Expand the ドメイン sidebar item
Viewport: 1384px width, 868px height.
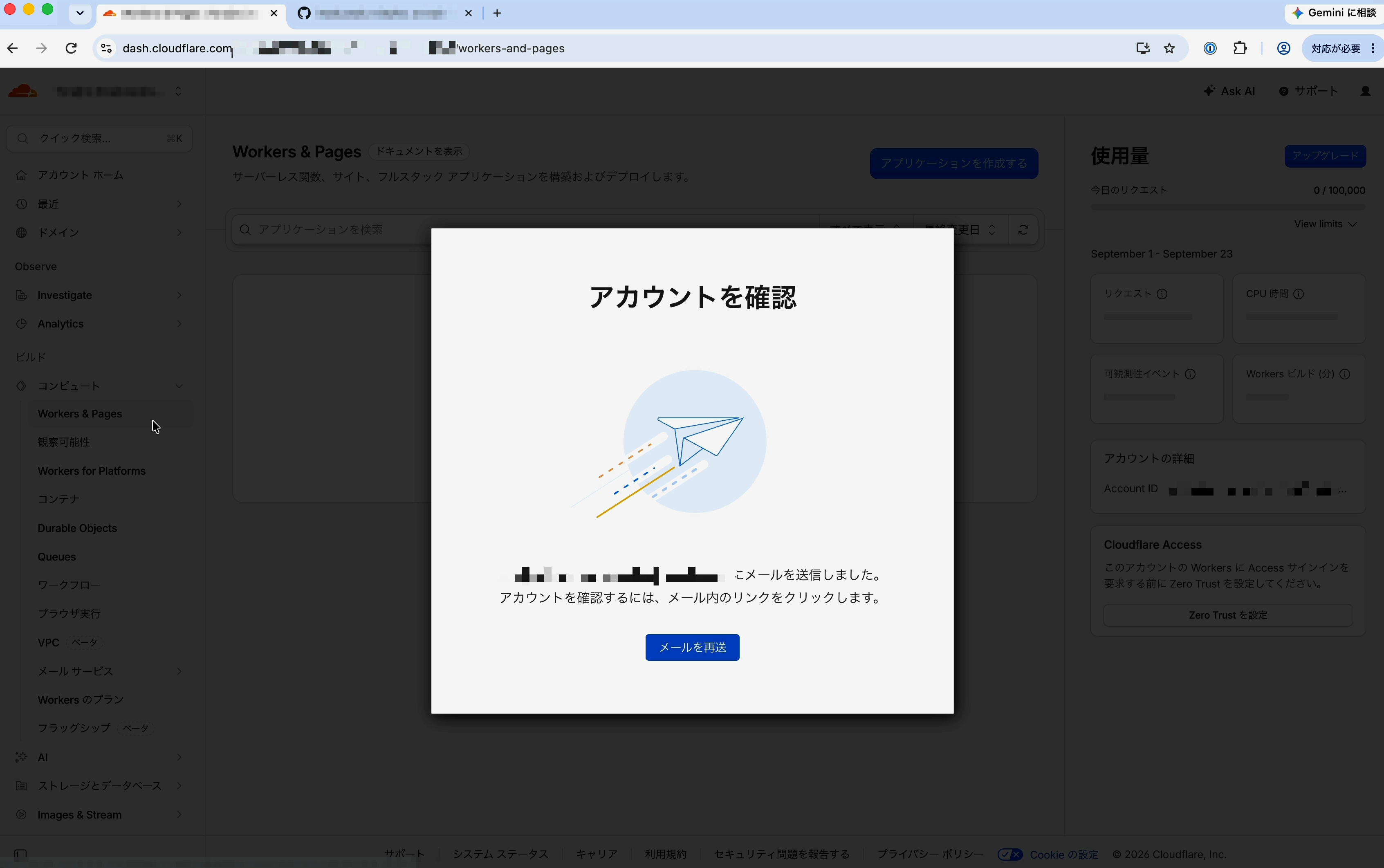(x=99, y=233)
